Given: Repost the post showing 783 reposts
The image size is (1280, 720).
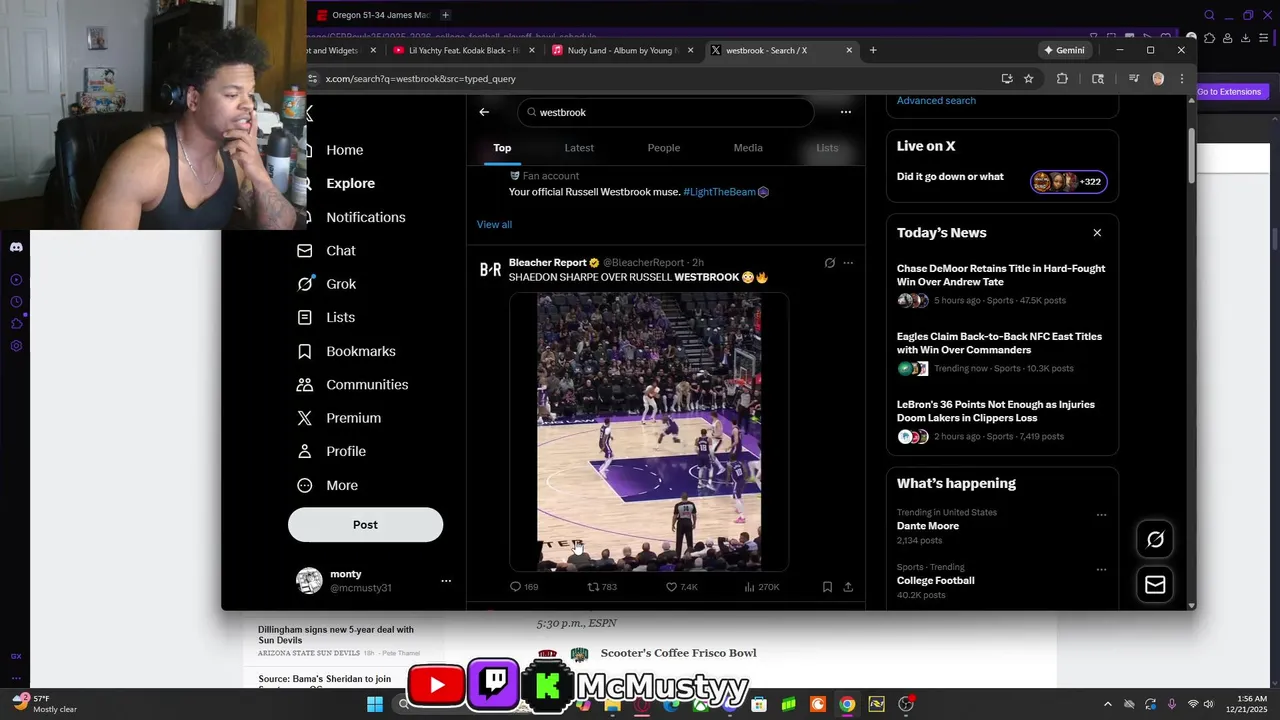Looking at the screenshot, I should (602, 587).
